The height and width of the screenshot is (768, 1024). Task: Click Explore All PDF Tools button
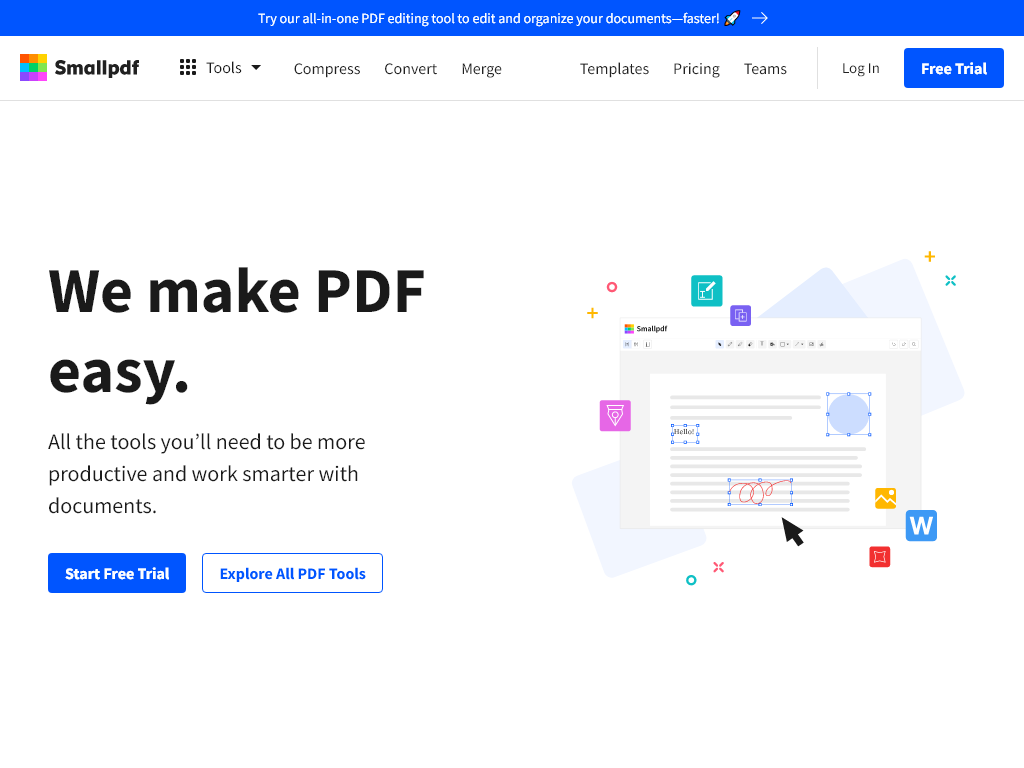click(x=292, y=573)
